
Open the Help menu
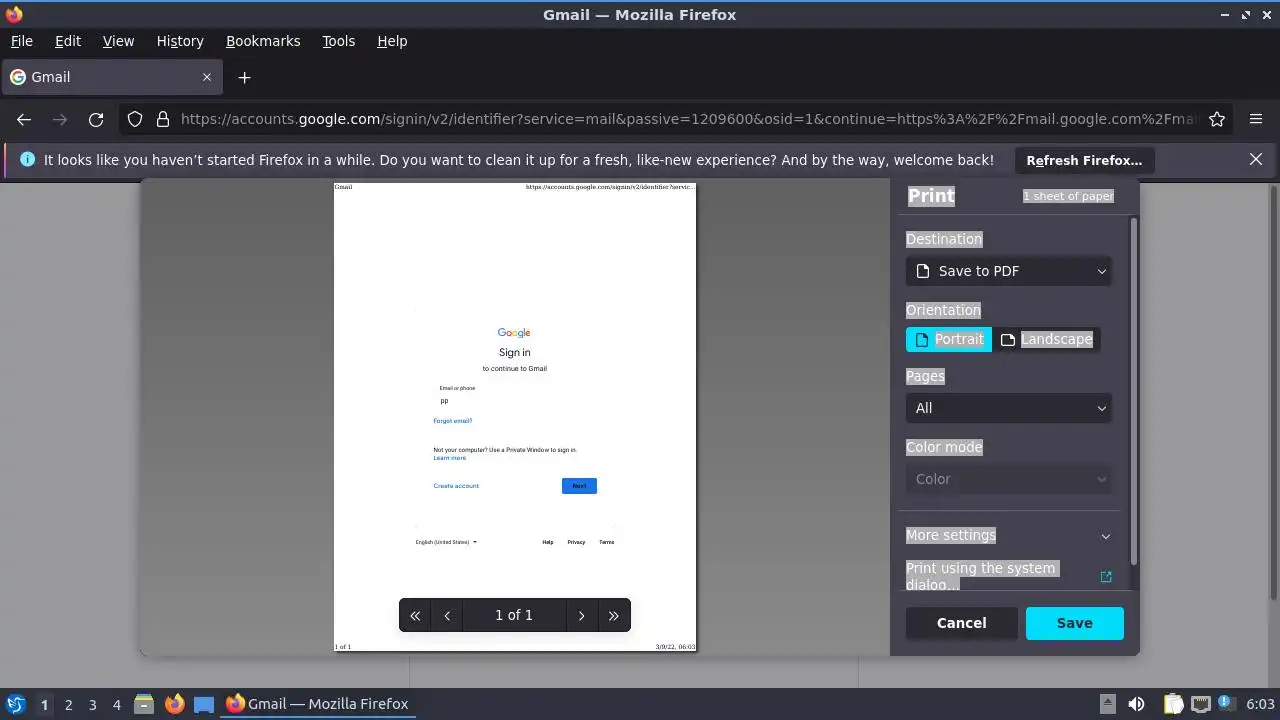392,41
